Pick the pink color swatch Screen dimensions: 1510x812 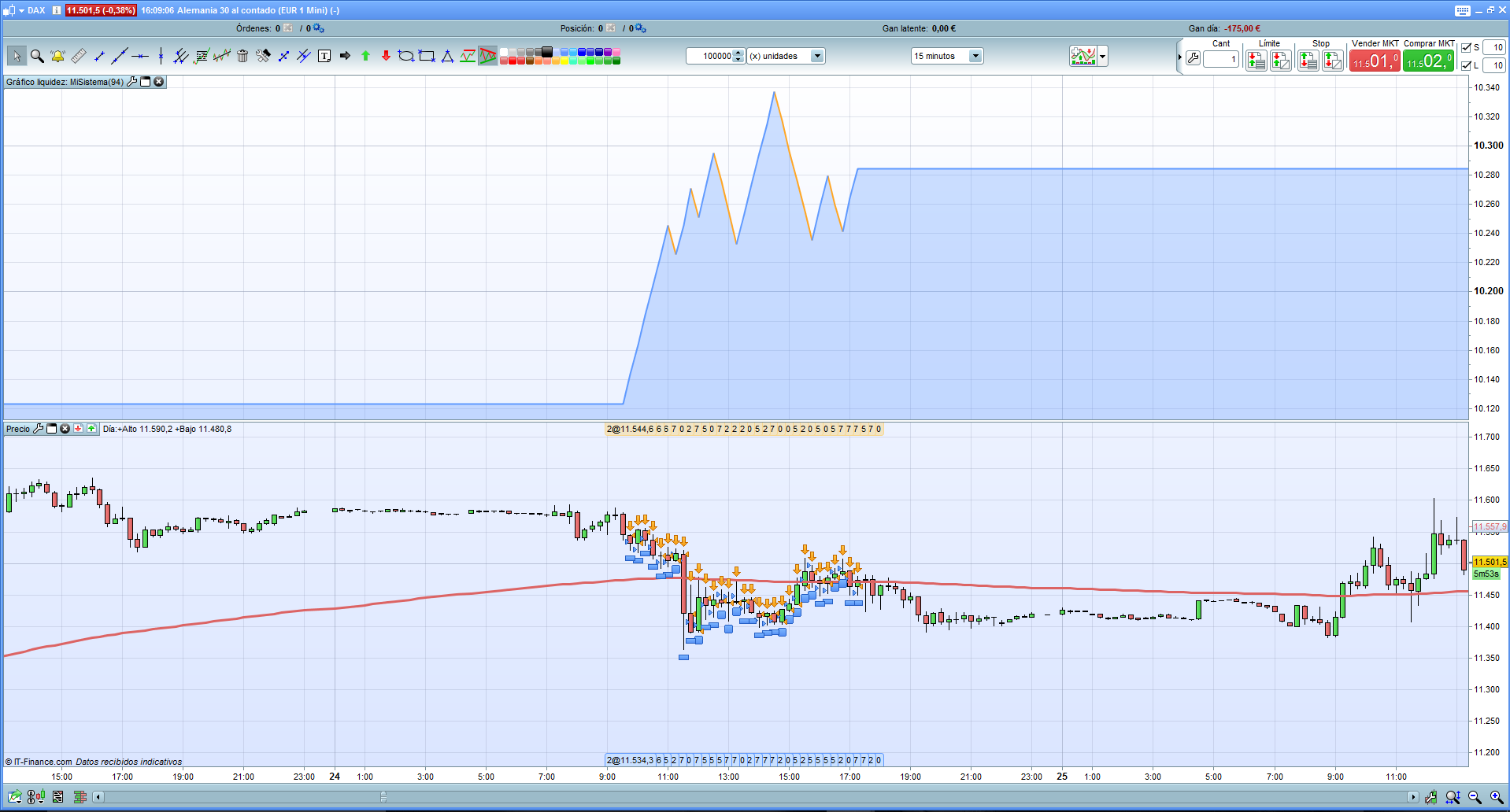point(616,52)
